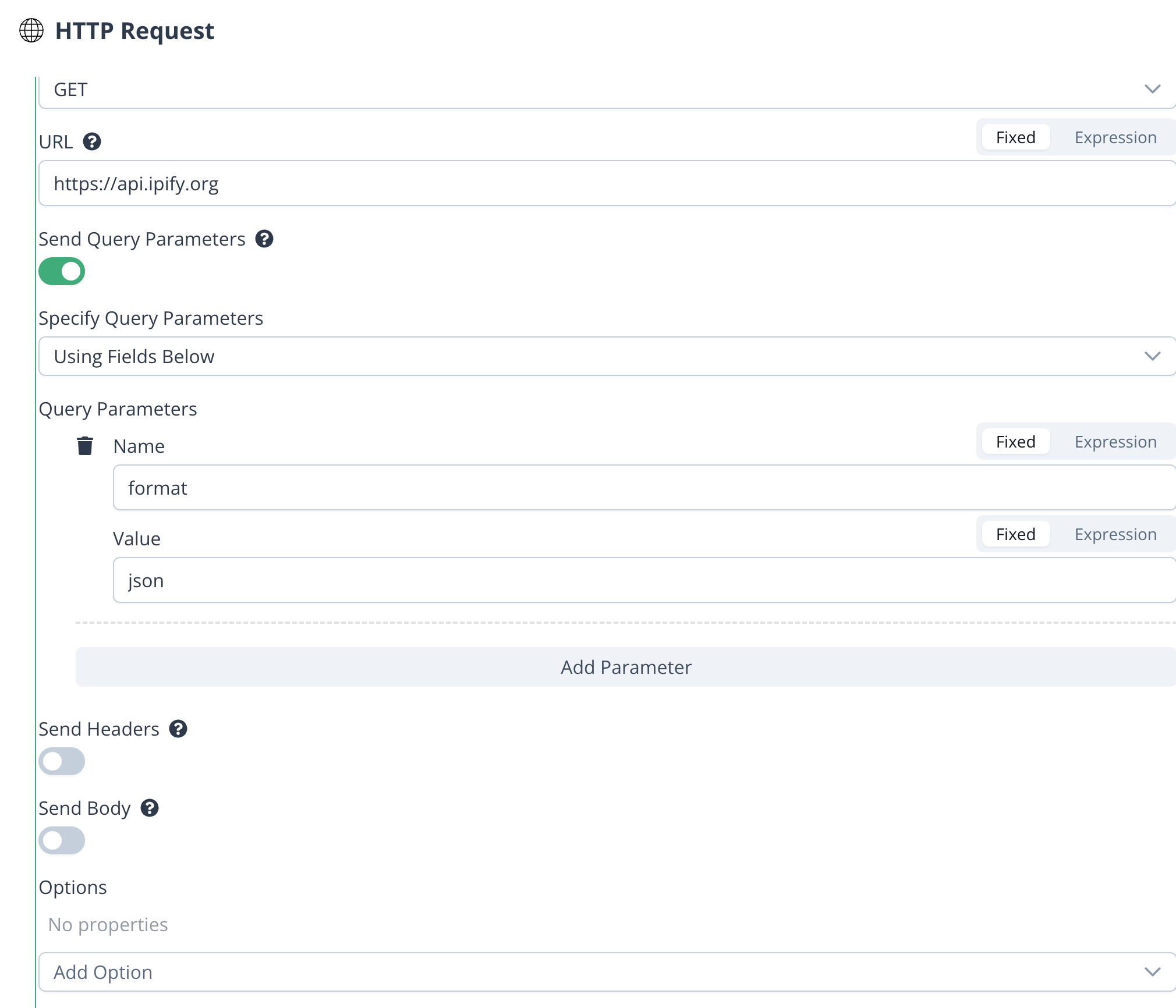The width and height of the screenshot is (1176, 1008).
Task: Select Fixed mode for the Value parameter
Action: click(x=1015, y=534)
